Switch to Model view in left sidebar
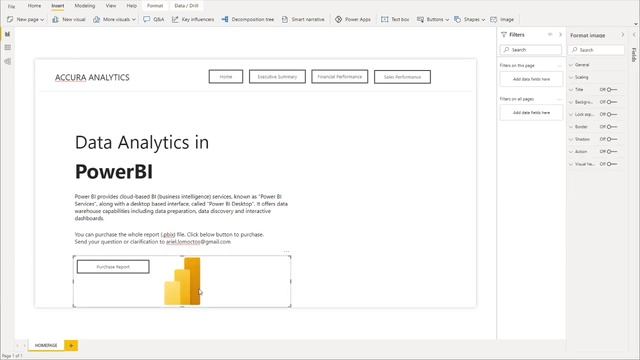Viewport: 640px width, 360px height. pos(7,62)
